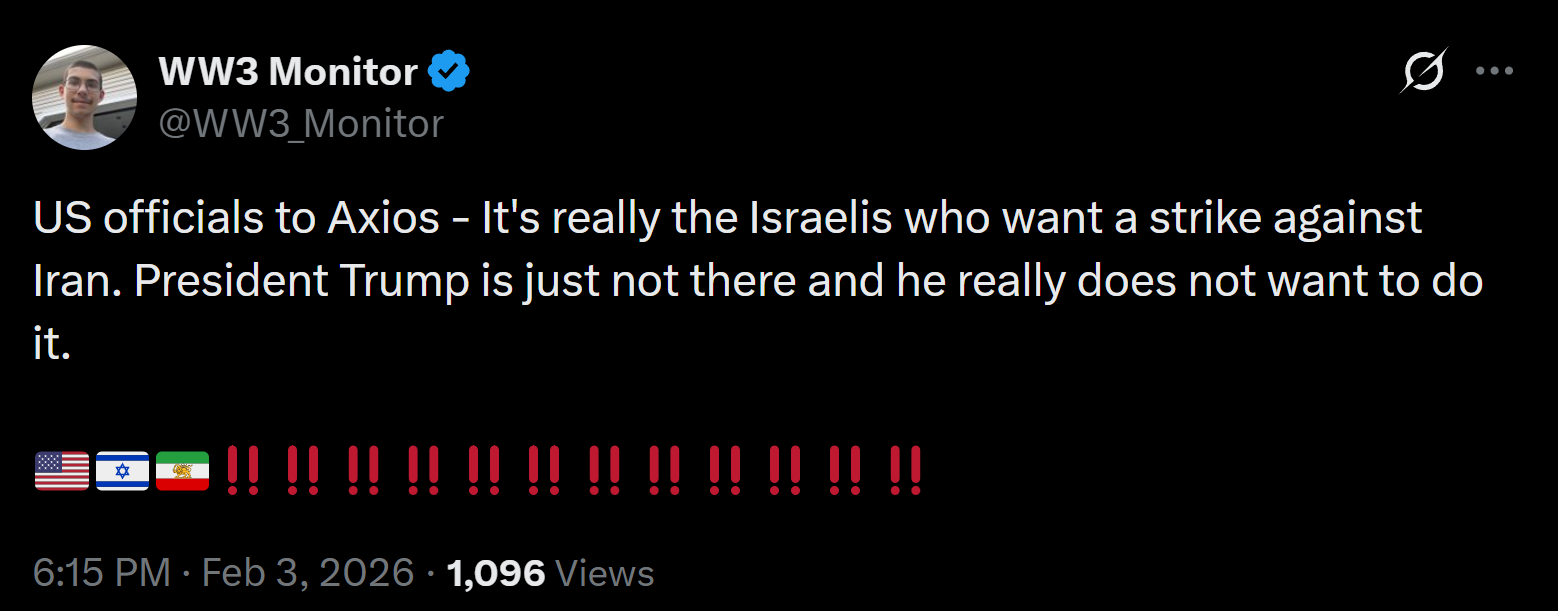Screen dimensions: 1558x611
Task: Click the 6:15 PM timestamp
Action: tap(101, 573)
